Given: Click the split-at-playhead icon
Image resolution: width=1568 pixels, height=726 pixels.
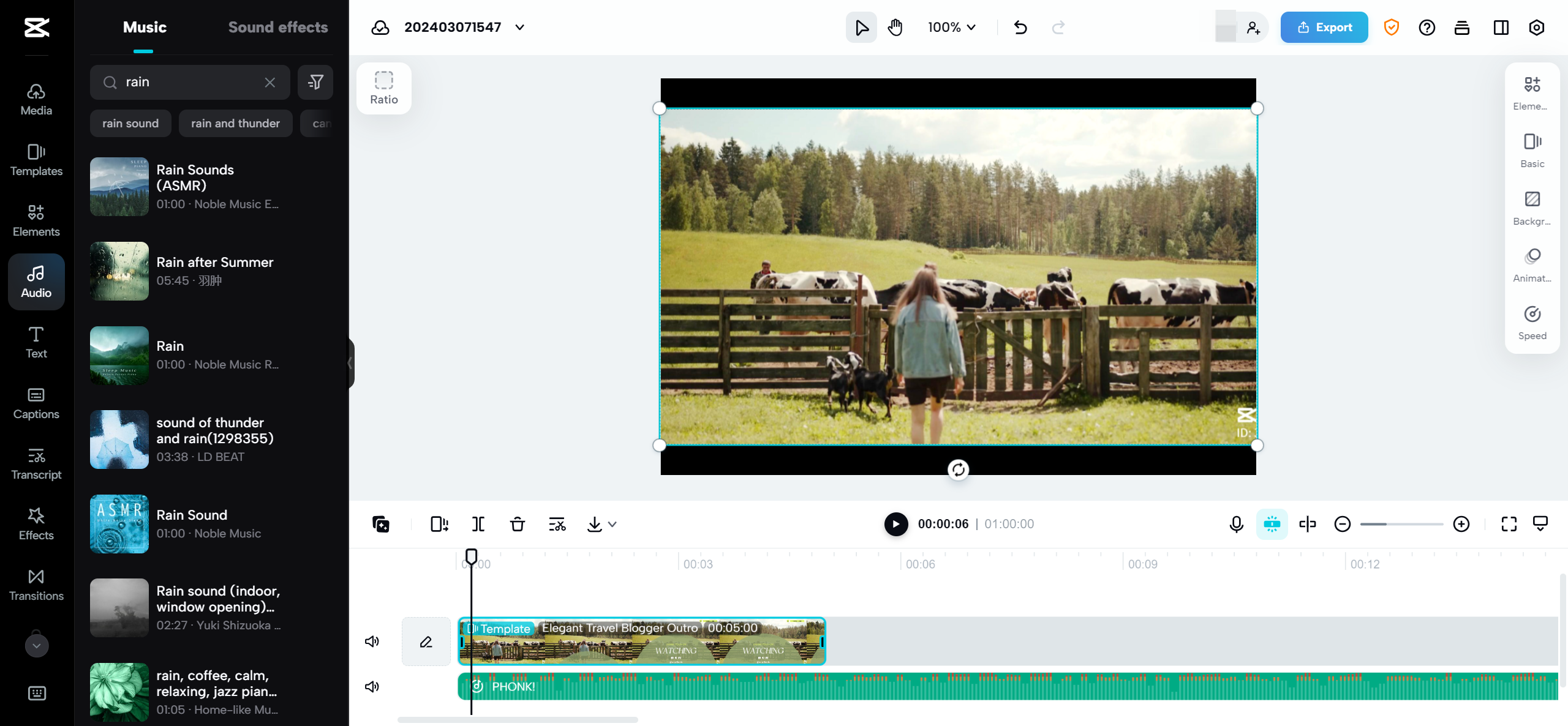Looking at the screenshot, I should 478,523.
